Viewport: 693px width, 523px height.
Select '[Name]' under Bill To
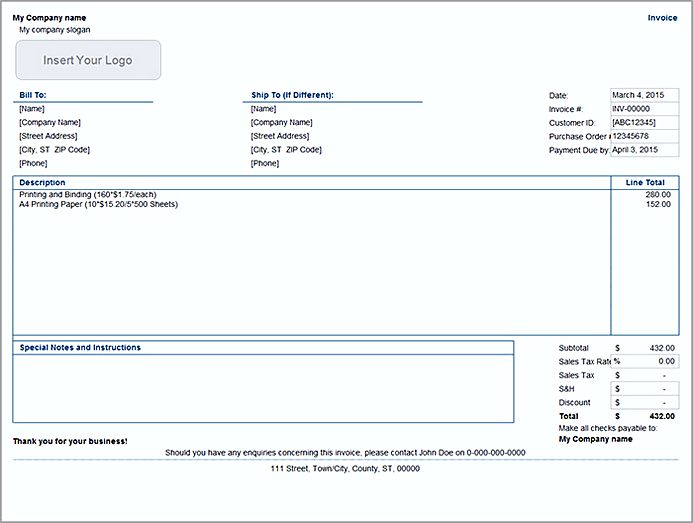tap(32, 109)
